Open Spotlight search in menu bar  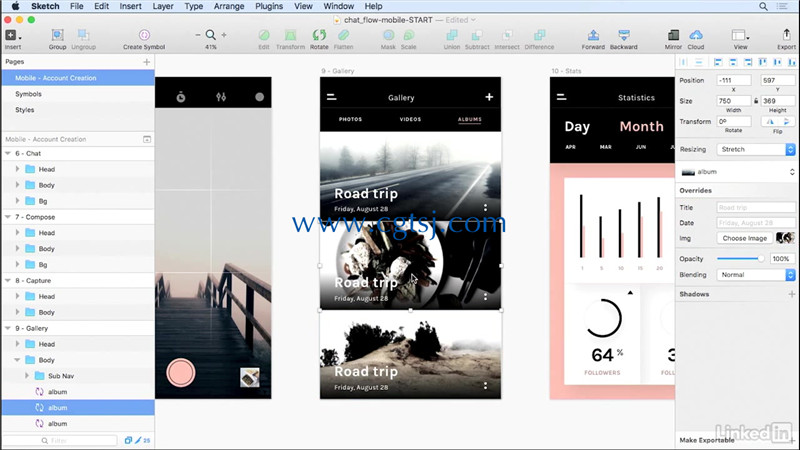763,6
